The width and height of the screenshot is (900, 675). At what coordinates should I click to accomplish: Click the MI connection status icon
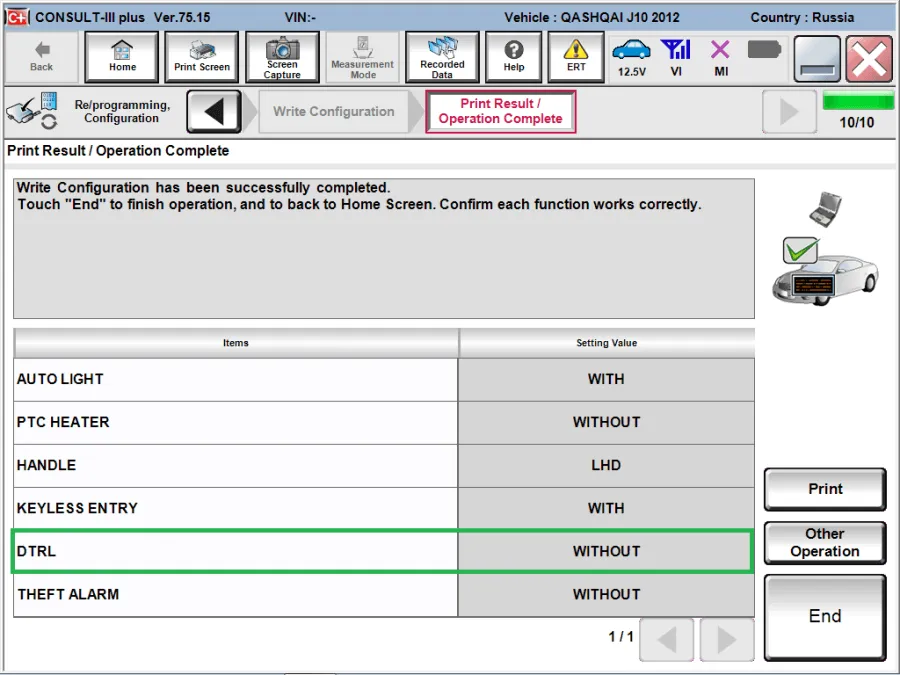point(720,57)
